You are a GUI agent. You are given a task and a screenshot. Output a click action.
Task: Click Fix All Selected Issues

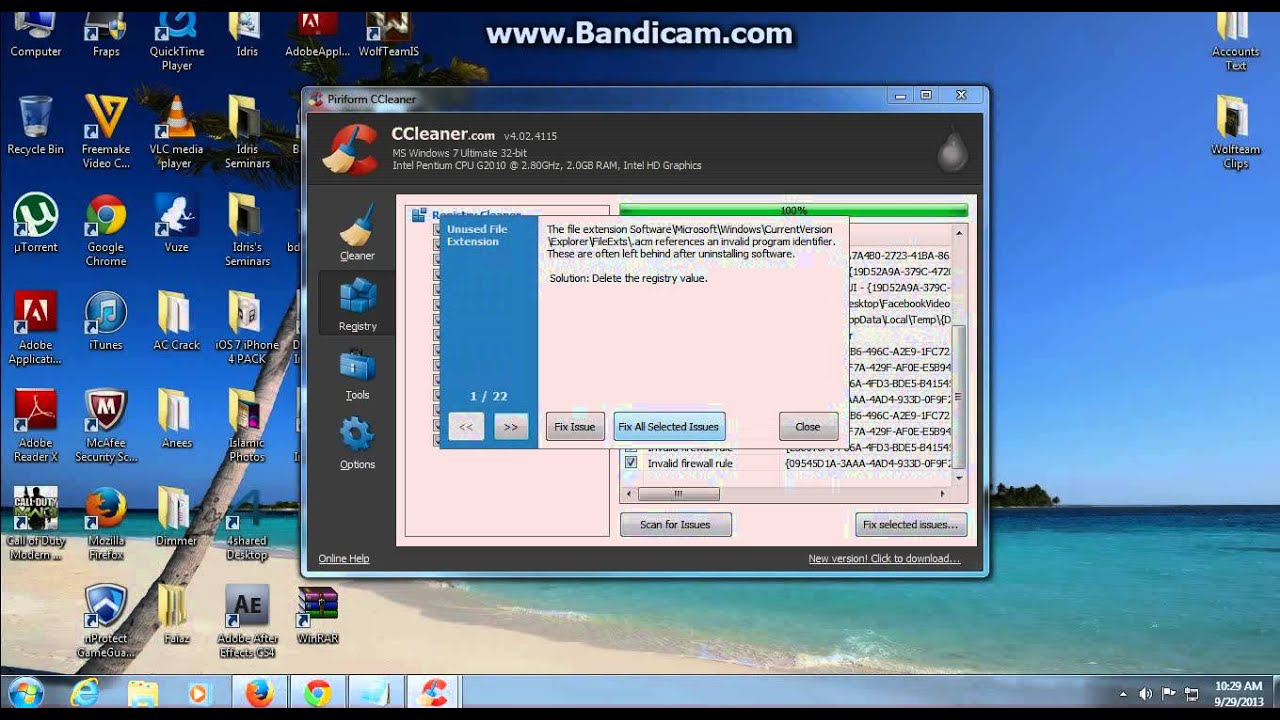coord(669,427)
